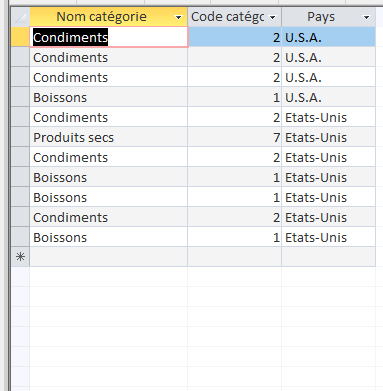Click the Etats-Unis cell in the last data record
The image size is (383, 391).
[329, 237]
